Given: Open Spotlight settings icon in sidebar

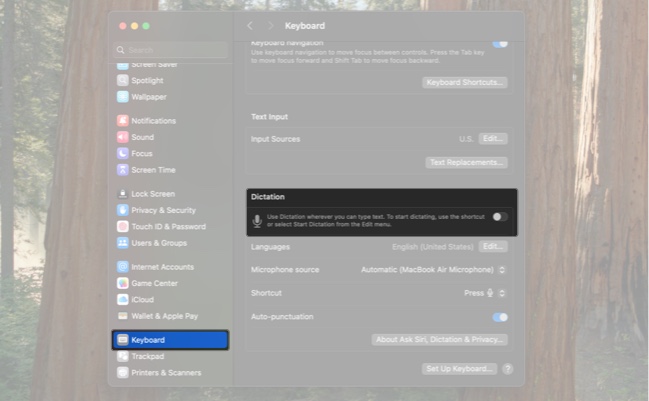Looking at the screenshot, I should tap(123, 80).
